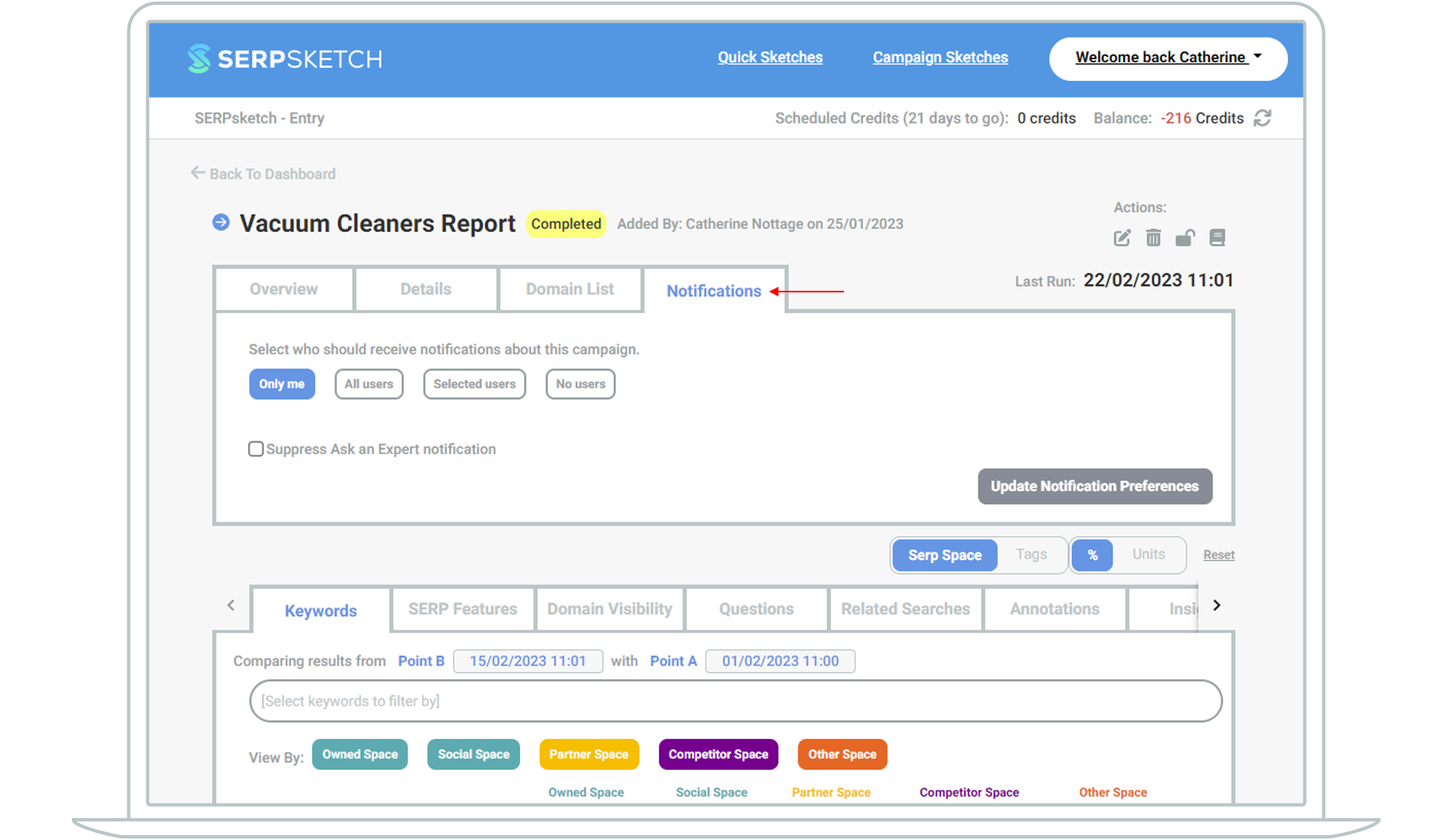Screen dimensions: 1454x840
Task: Click the delete trash can icon
Action: click(1154, 237)
